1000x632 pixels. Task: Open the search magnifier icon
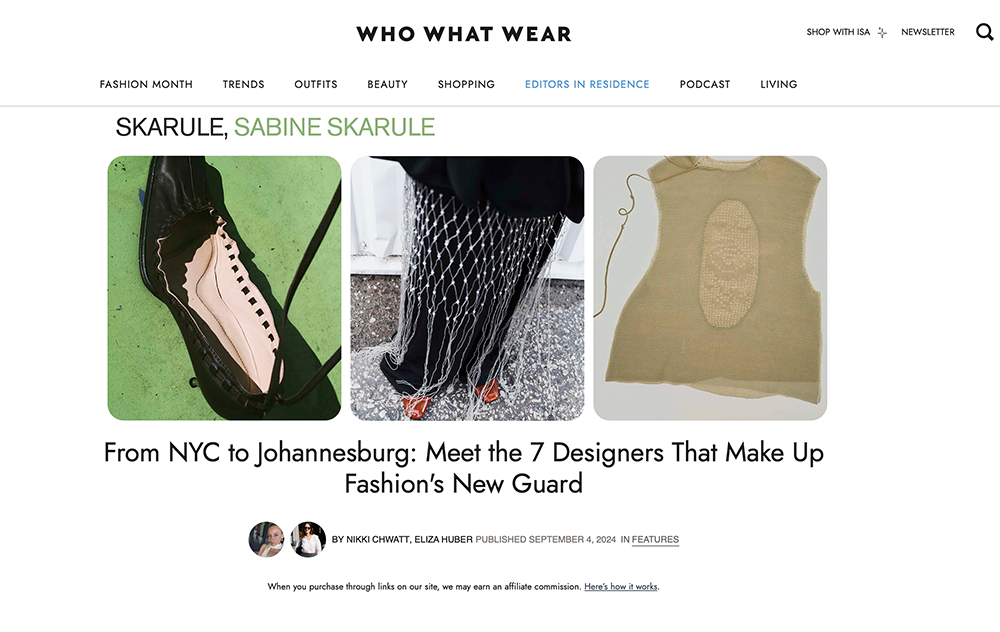(x=985, y=31)
